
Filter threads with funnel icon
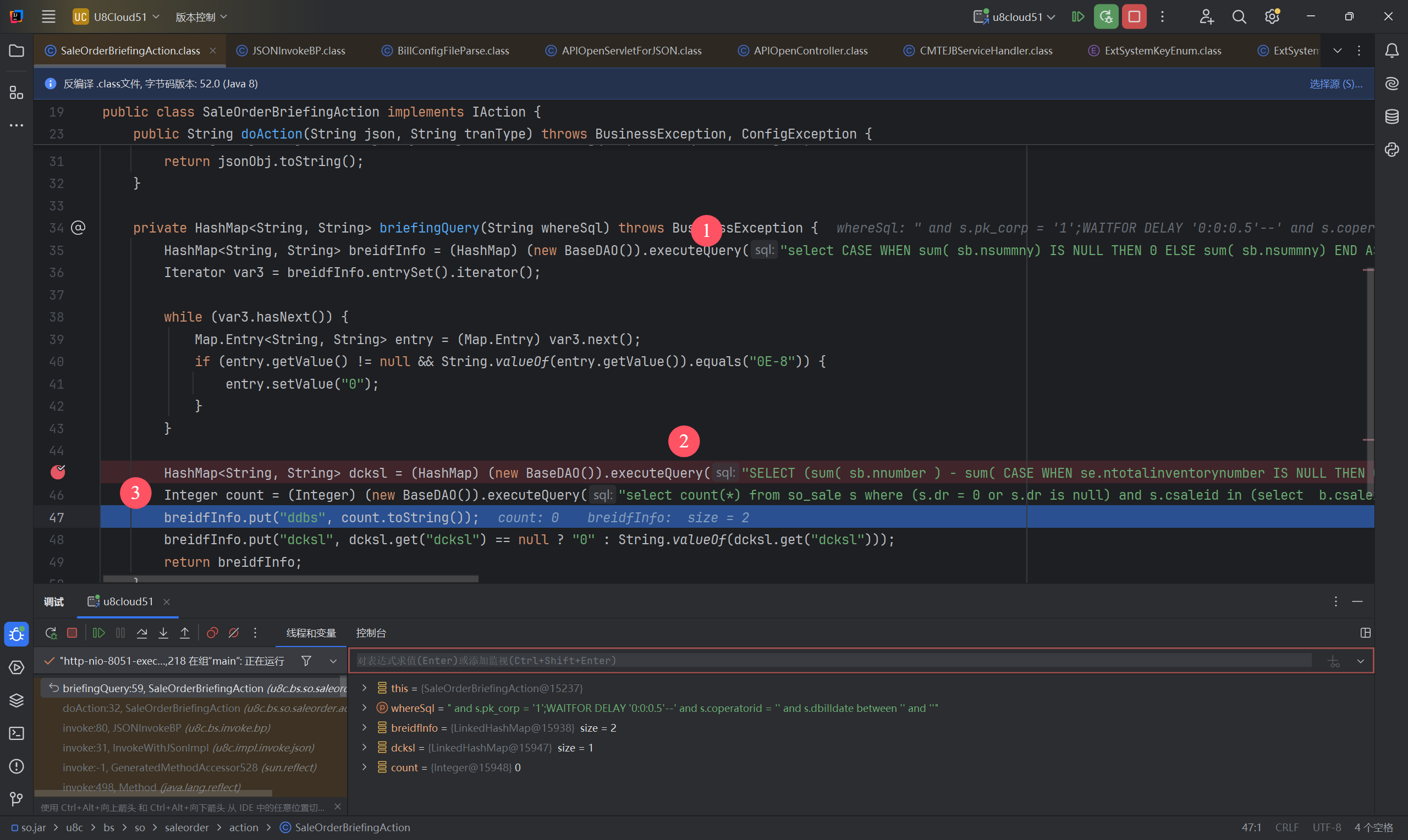306,661
